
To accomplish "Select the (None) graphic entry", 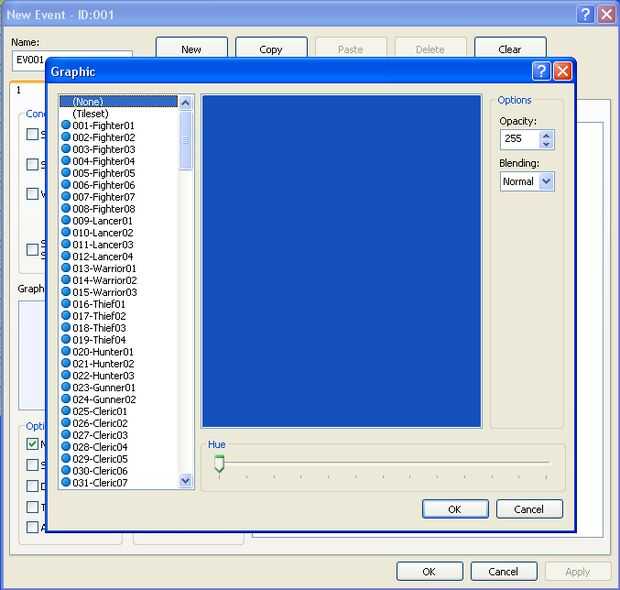I will pyautogui.click(x=119, y=102).
